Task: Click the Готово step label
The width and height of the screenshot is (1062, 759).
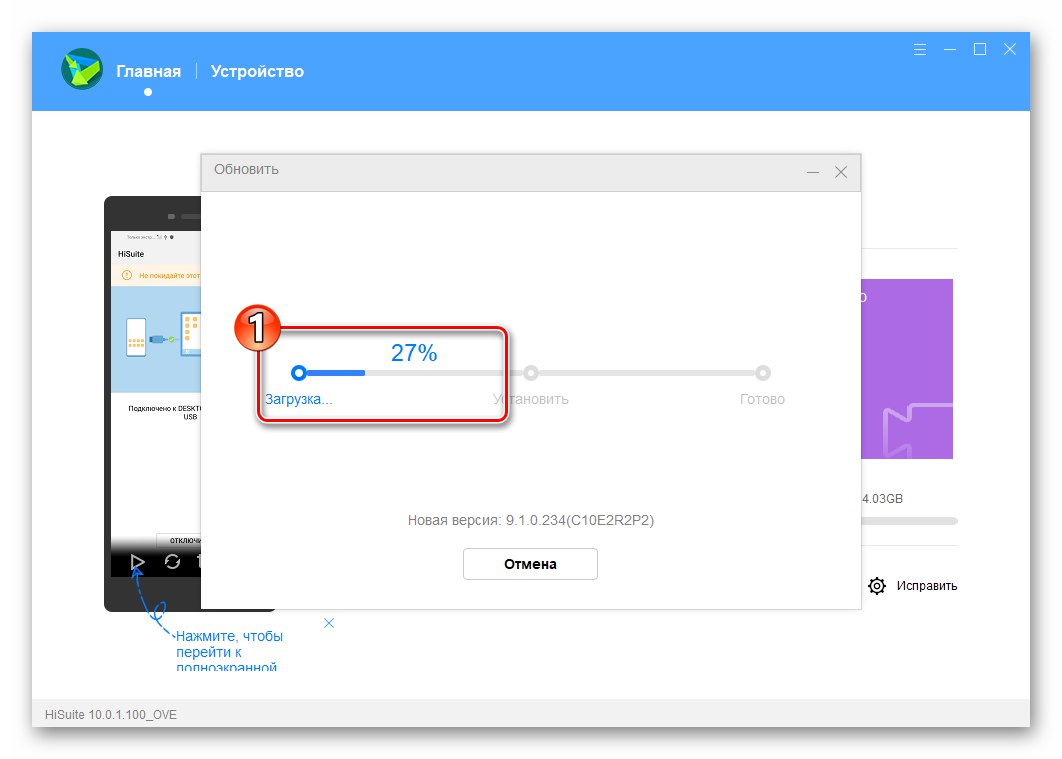Action: point(762,399)
